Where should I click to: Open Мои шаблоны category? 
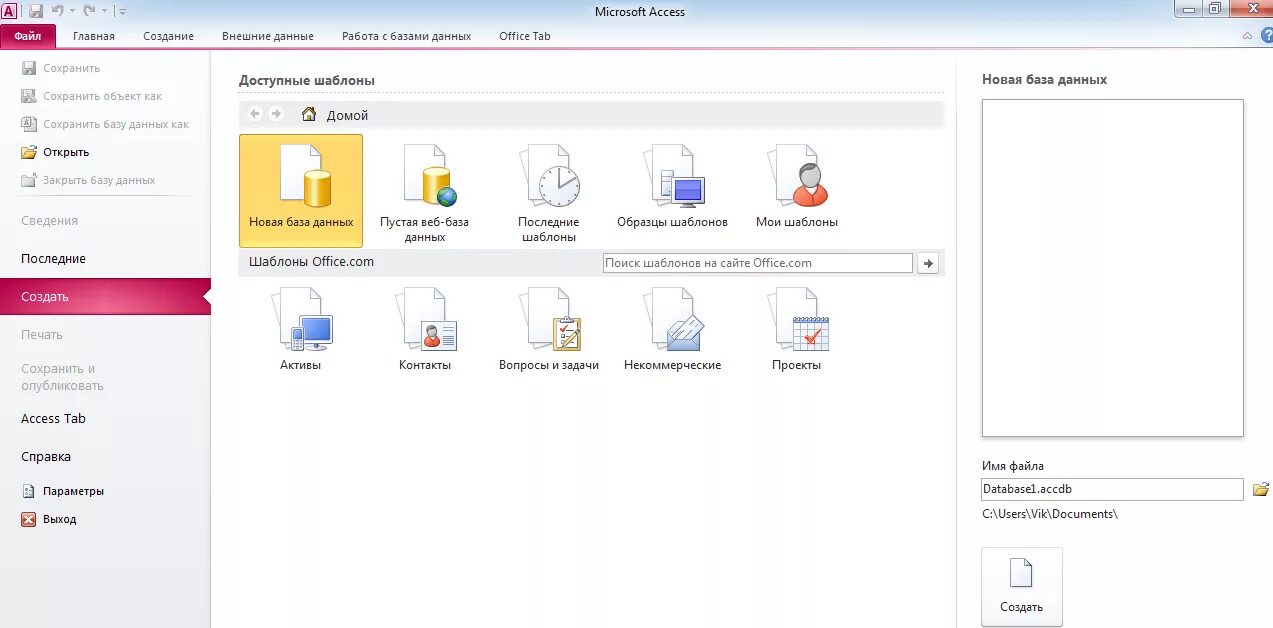point(797,187)
